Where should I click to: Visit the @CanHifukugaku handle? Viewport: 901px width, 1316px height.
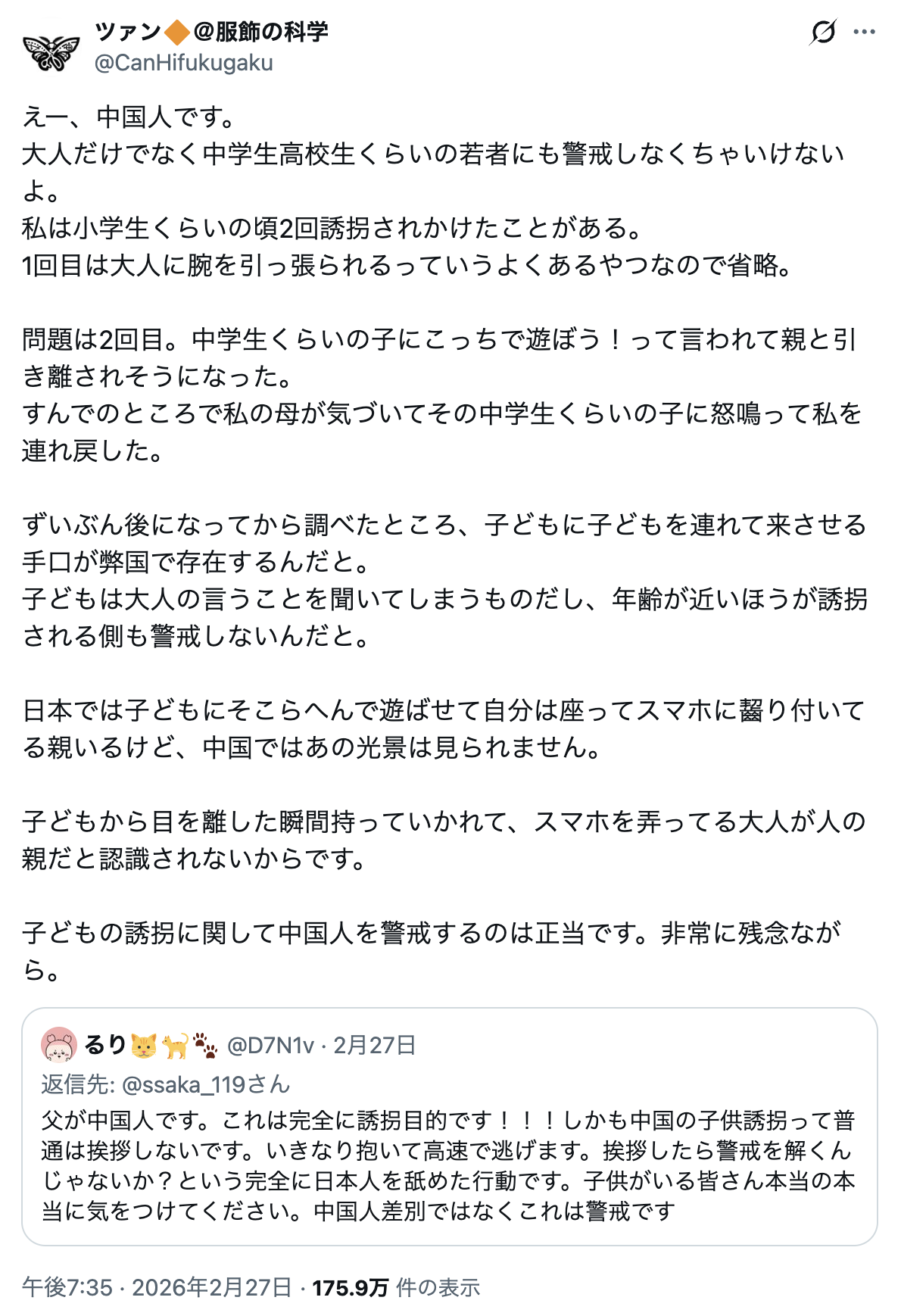point(184,63)
